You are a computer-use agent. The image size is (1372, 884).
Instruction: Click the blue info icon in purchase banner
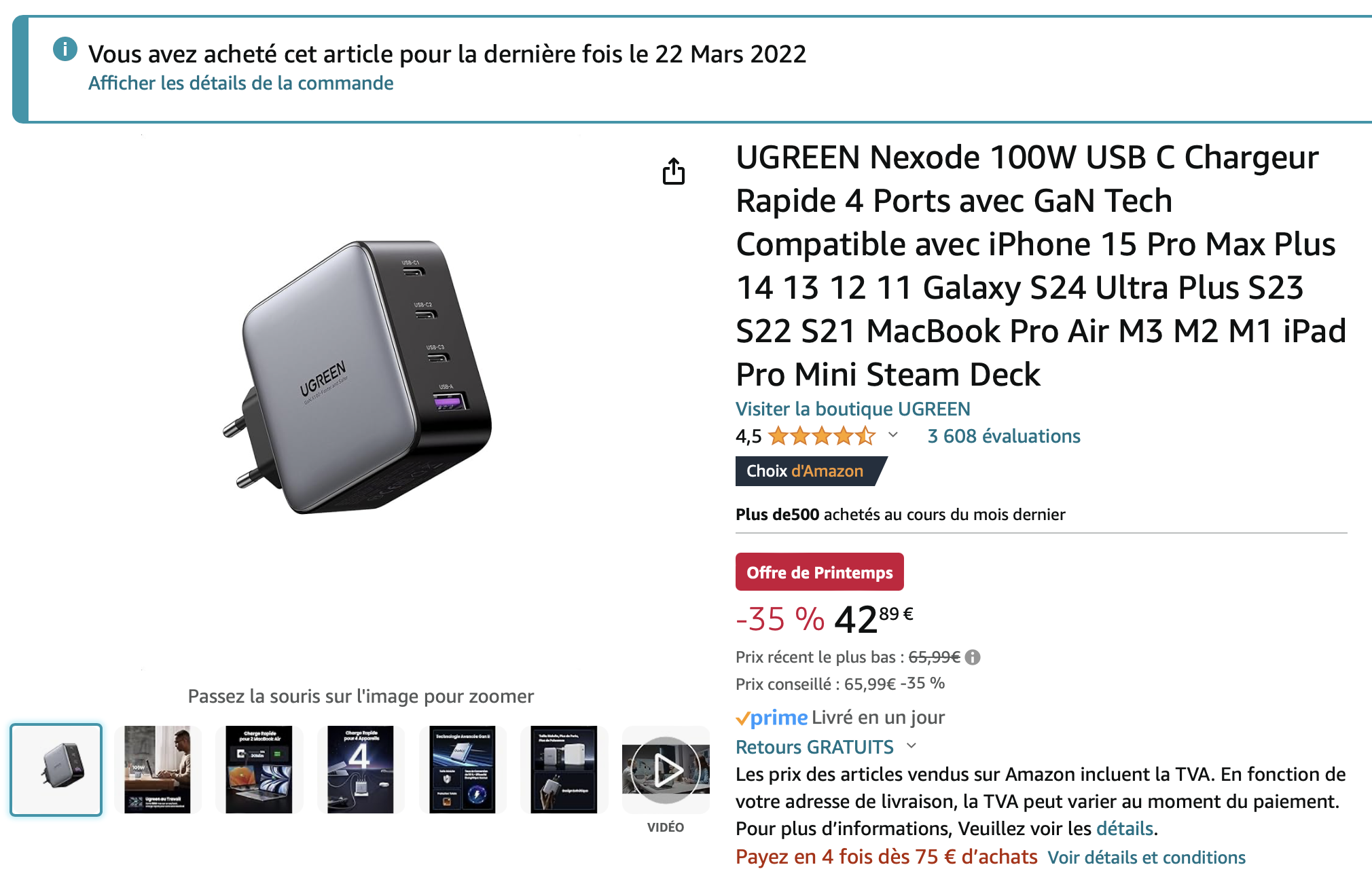pyautogui.click(x=65, y=49)
